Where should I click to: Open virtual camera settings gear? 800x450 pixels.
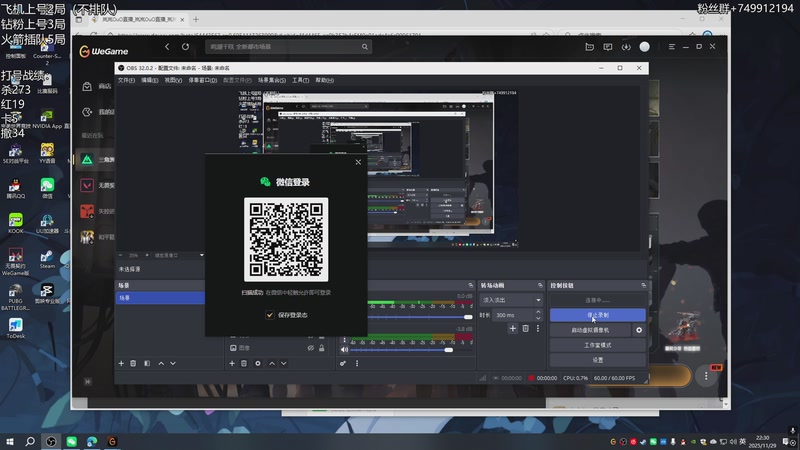[x=639, y=330]
